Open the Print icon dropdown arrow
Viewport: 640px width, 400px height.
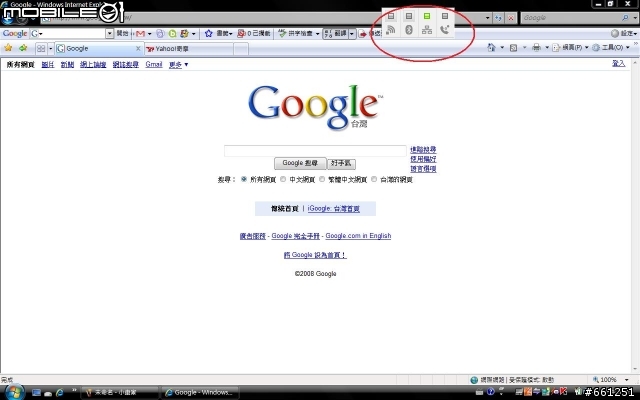click(x=547, y=48)
